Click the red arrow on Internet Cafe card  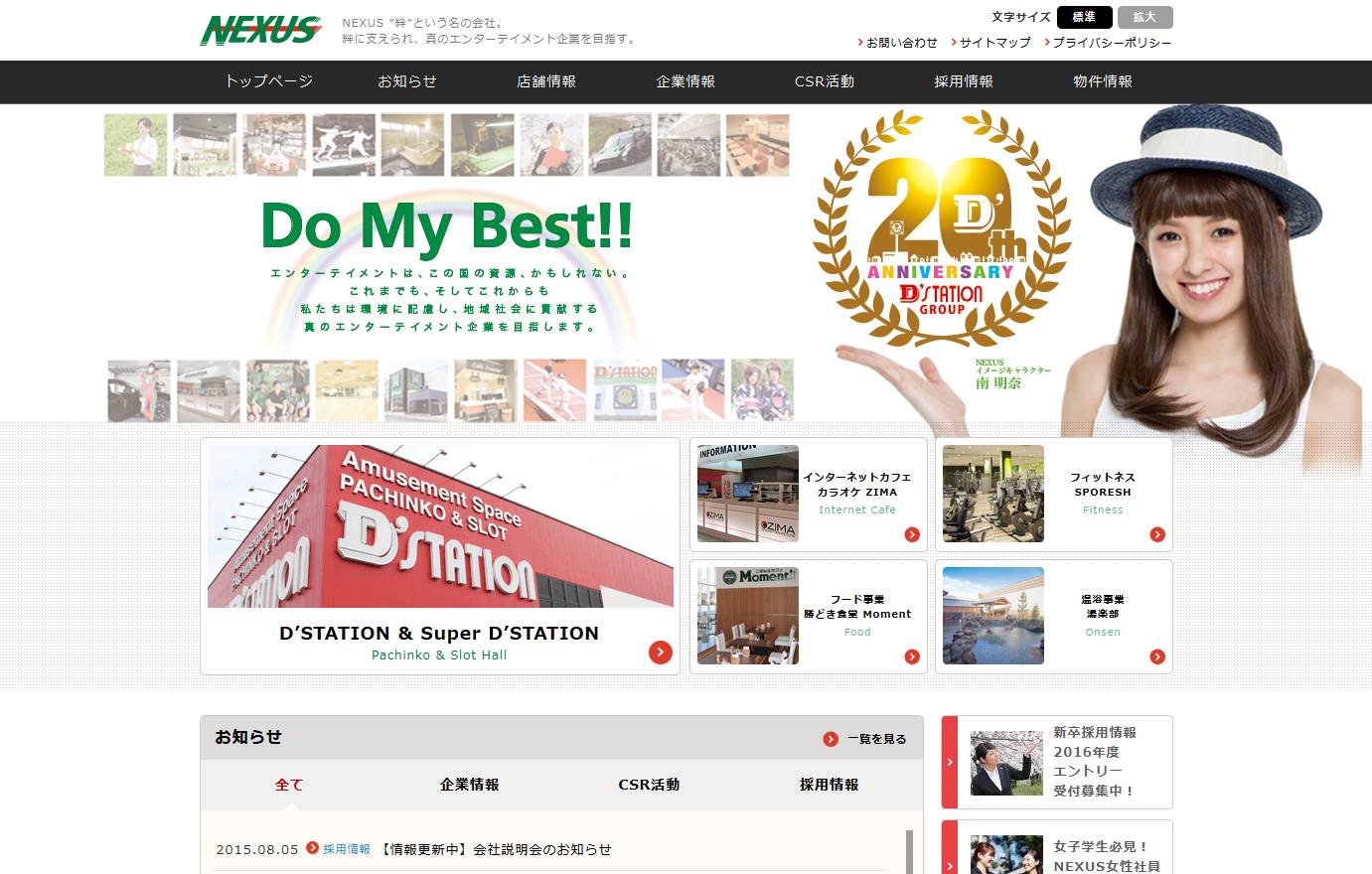[912, 534]
